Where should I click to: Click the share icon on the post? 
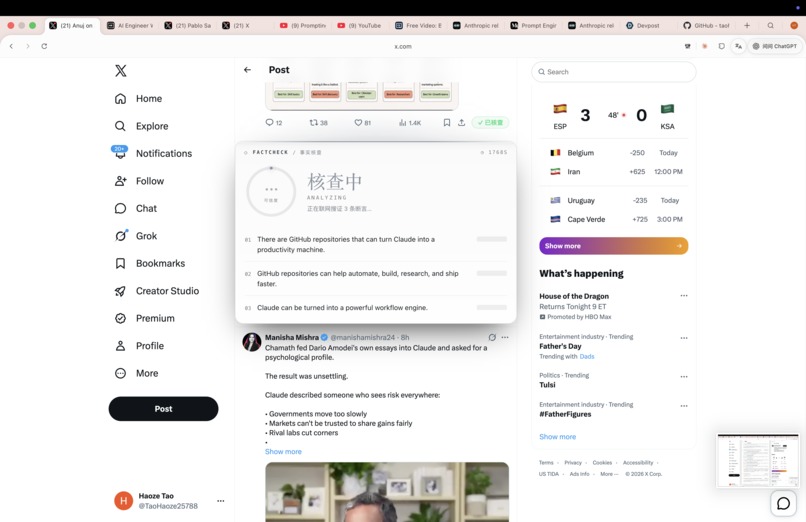click(x=462, y=123)
